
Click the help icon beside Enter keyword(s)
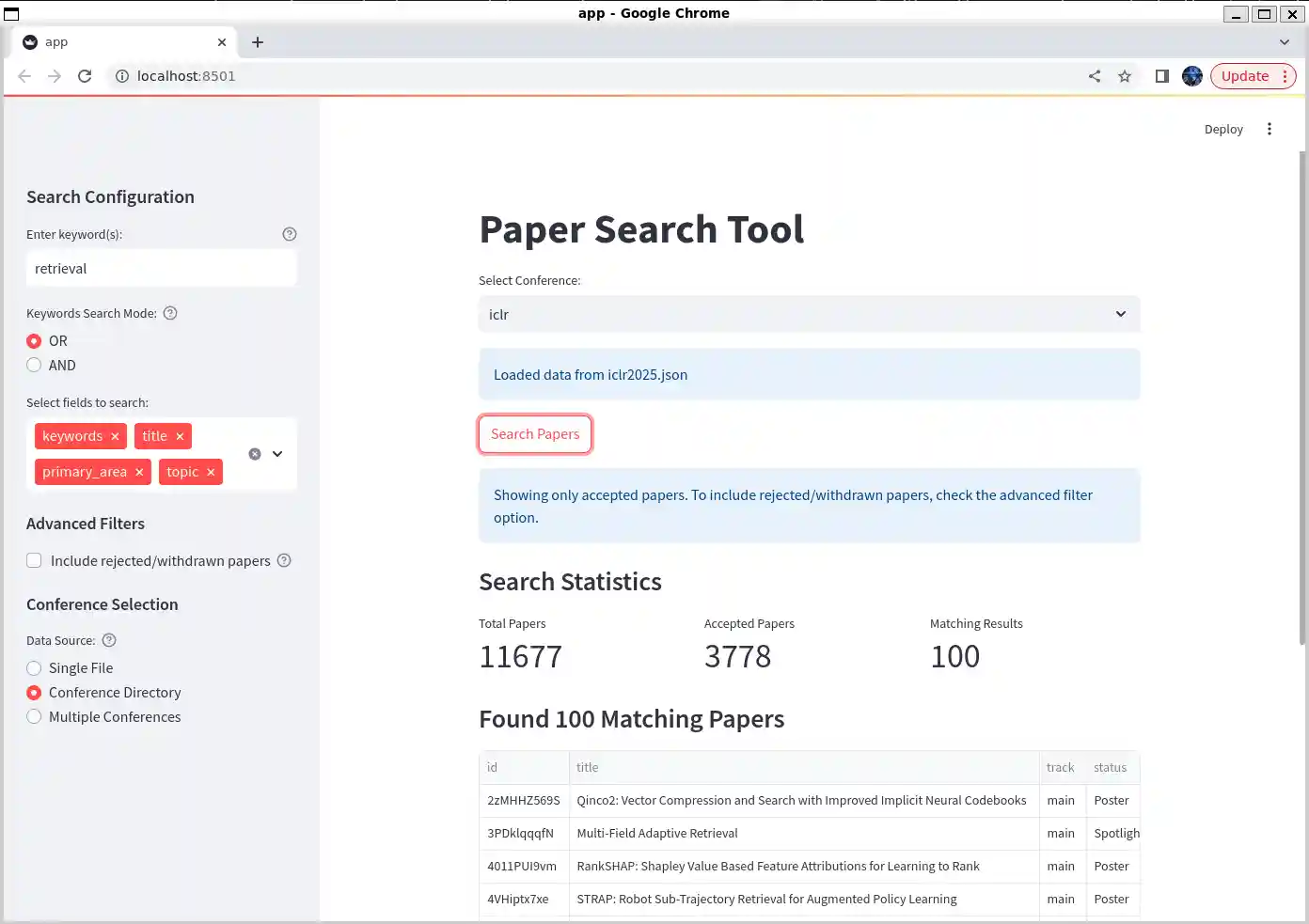pyautogui.click(x=290, y=234)
